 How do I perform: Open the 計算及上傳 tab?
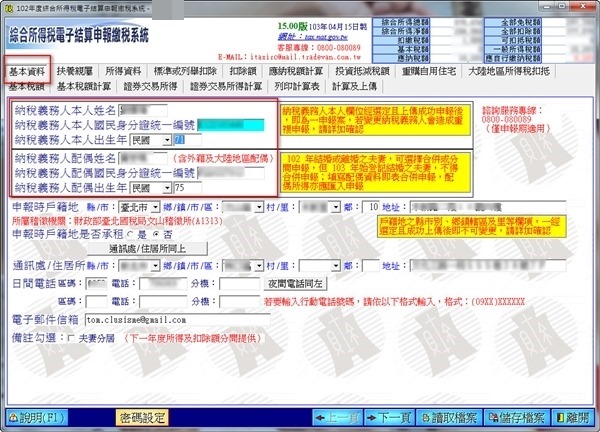354,86
